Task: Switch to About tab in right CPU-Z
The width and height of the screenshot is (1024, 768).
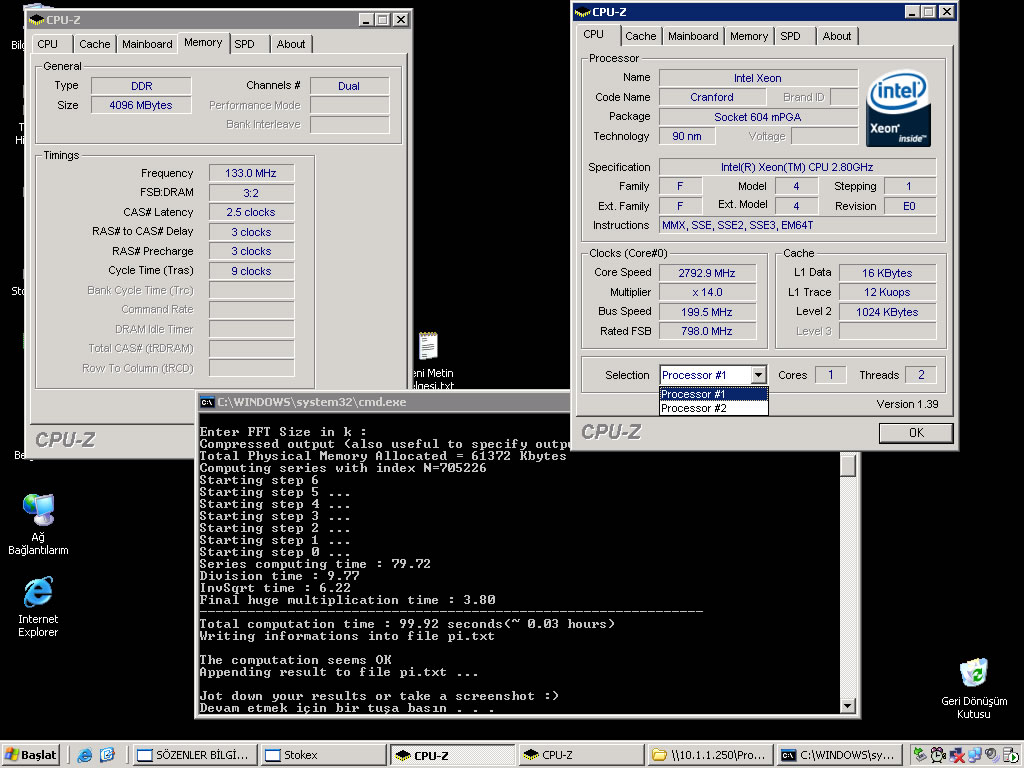Action: tap(837, 37)
